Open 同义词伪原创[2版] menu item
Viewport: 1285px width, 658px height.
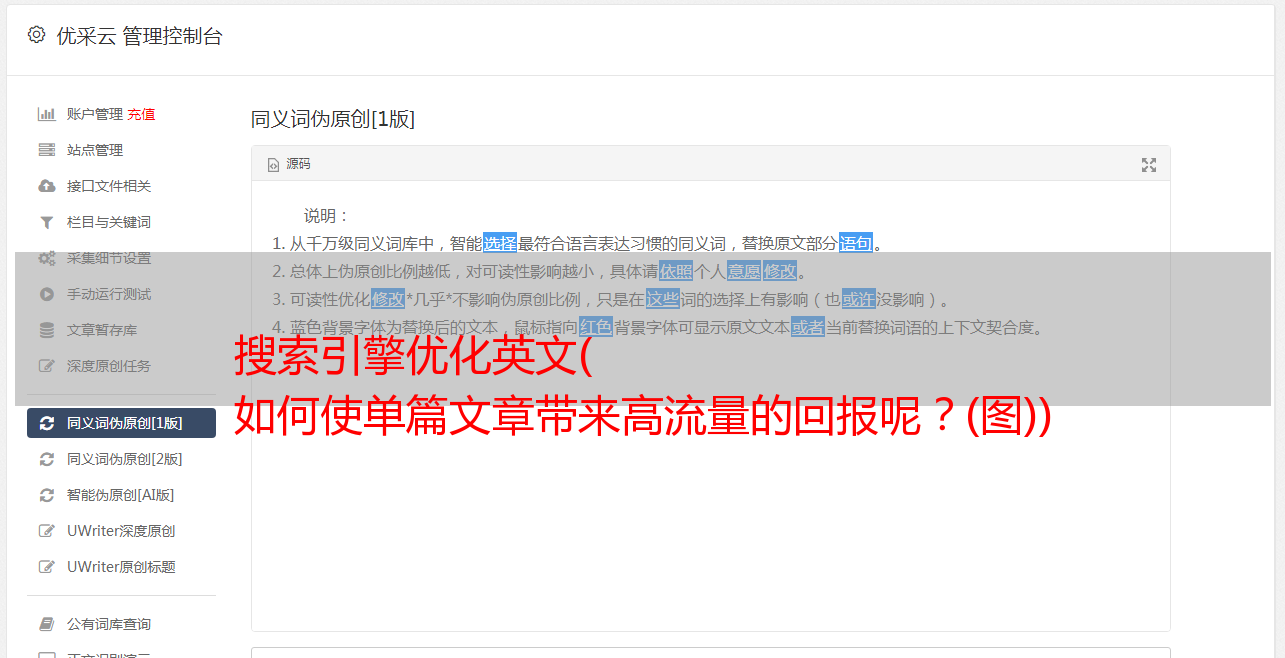[x=121, y=459]
